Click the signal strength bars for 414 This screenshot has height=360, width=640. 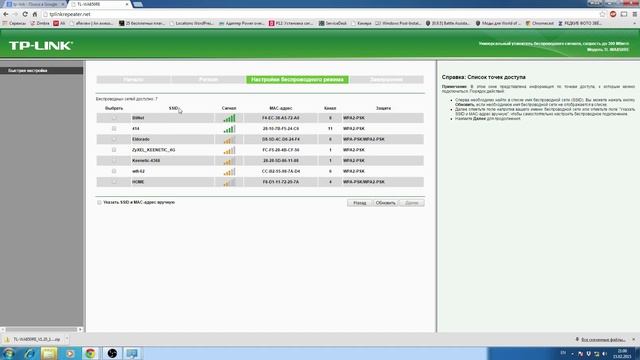(x=229, y=129)
